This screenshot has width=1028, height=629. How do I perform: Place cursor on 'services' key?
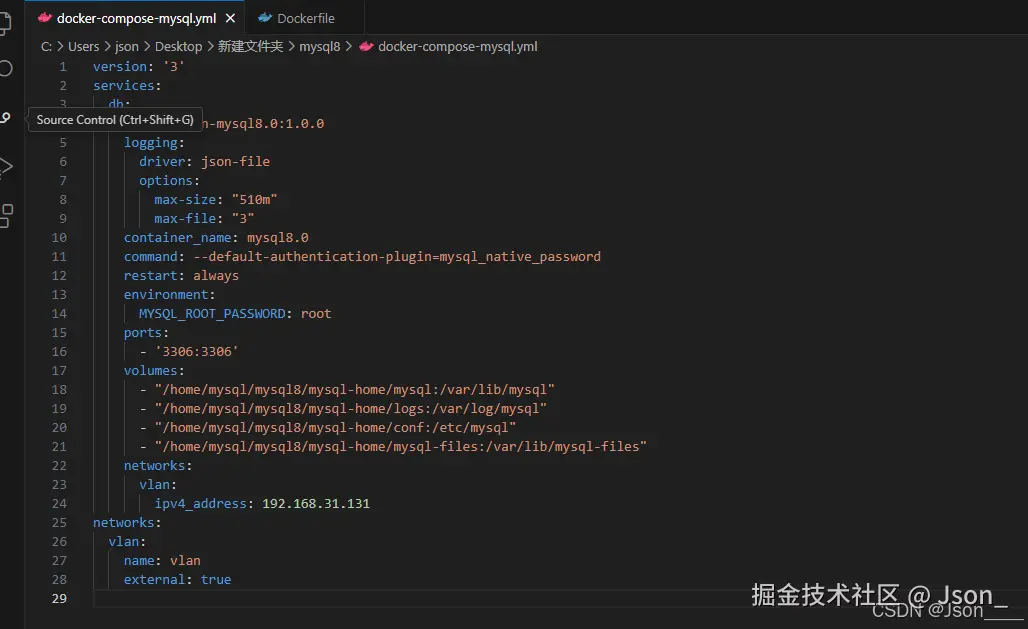click(123, 85)
